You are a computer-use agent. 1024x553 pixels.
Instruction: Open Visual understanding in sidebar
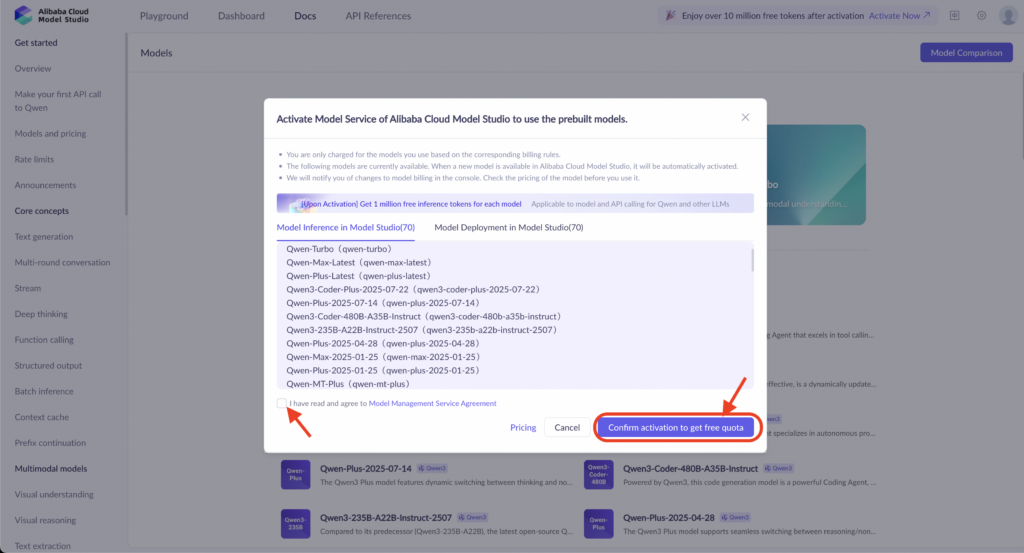coord(54,495)
